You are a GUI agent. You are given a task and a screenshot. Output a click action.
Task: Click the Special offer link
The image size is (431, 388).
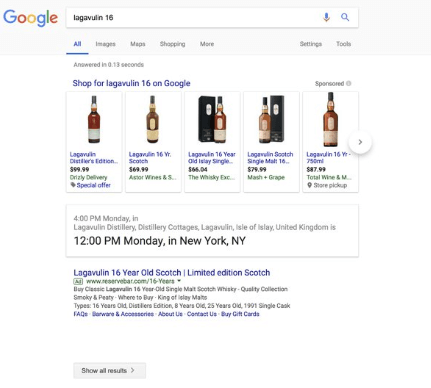point(94,185)
